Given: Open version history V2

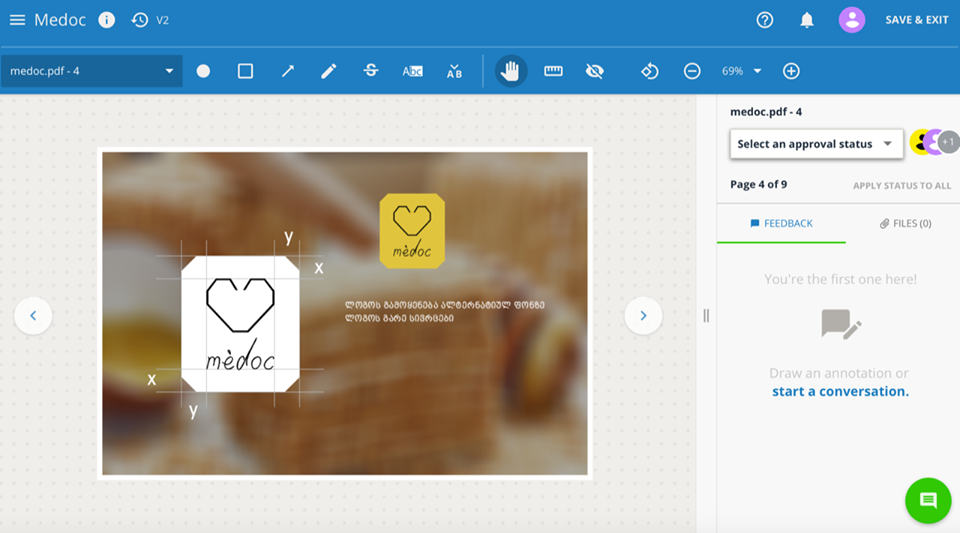Looking at the screenshot, I should 150,20.
